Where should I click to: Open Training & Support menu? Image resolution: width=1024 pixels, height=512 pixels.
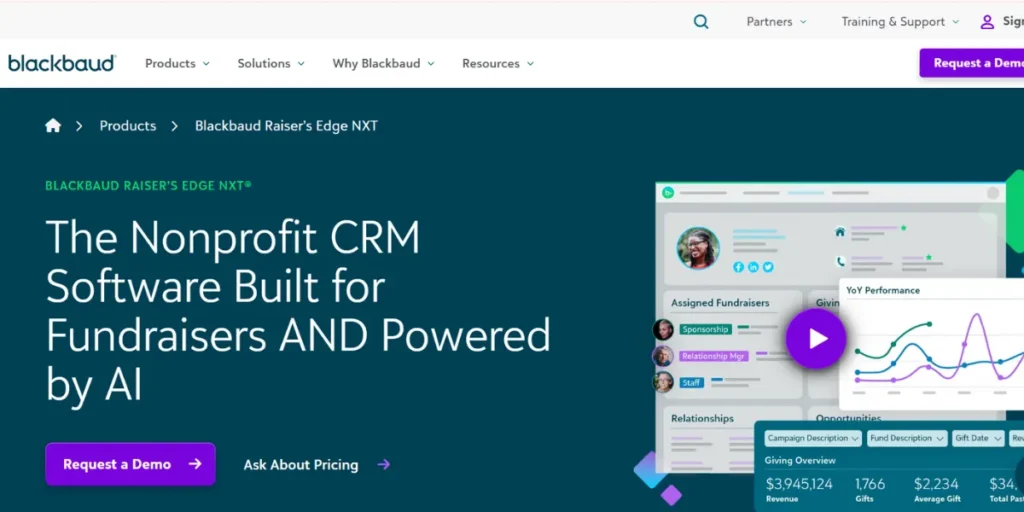[900, 21]
